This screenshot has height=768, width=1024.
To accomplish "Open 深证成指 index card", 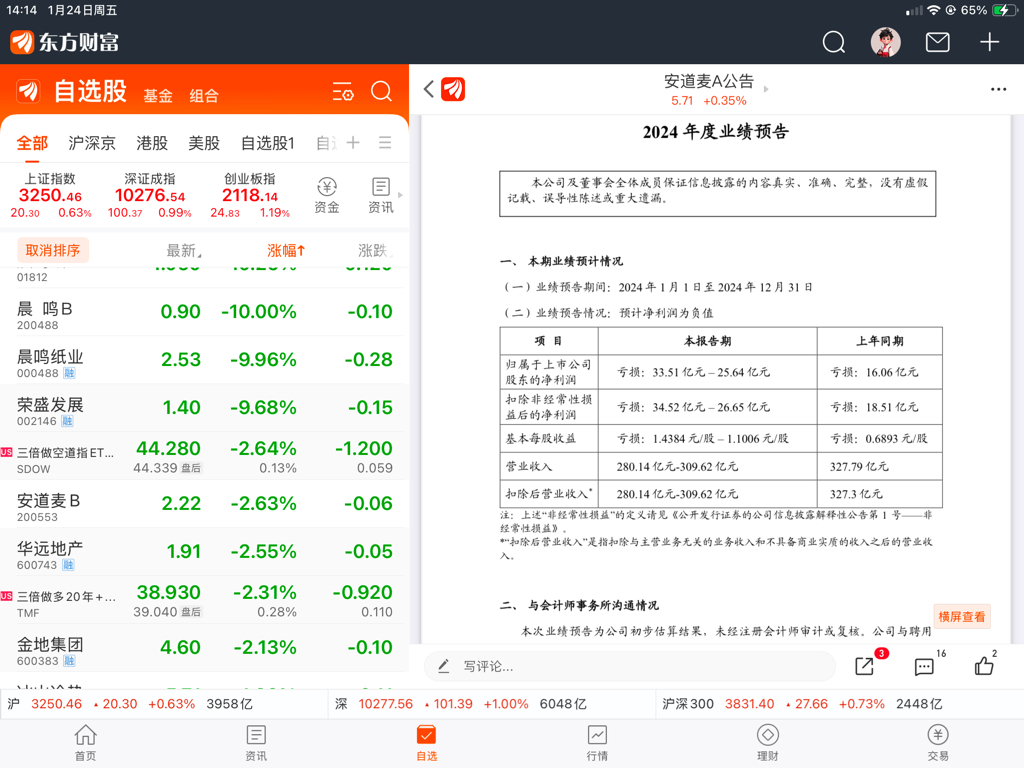I will click(x=150, y=195).
